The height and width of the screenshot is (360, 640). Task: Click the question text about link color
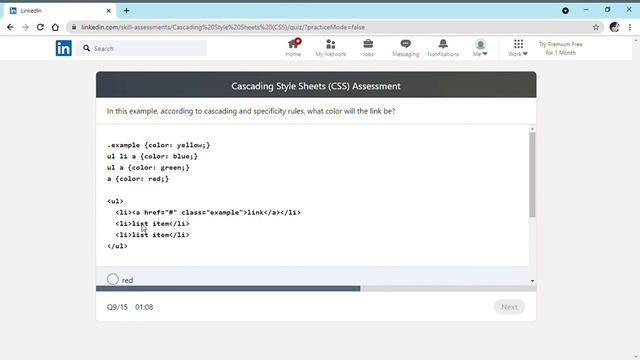click(251, 111)
